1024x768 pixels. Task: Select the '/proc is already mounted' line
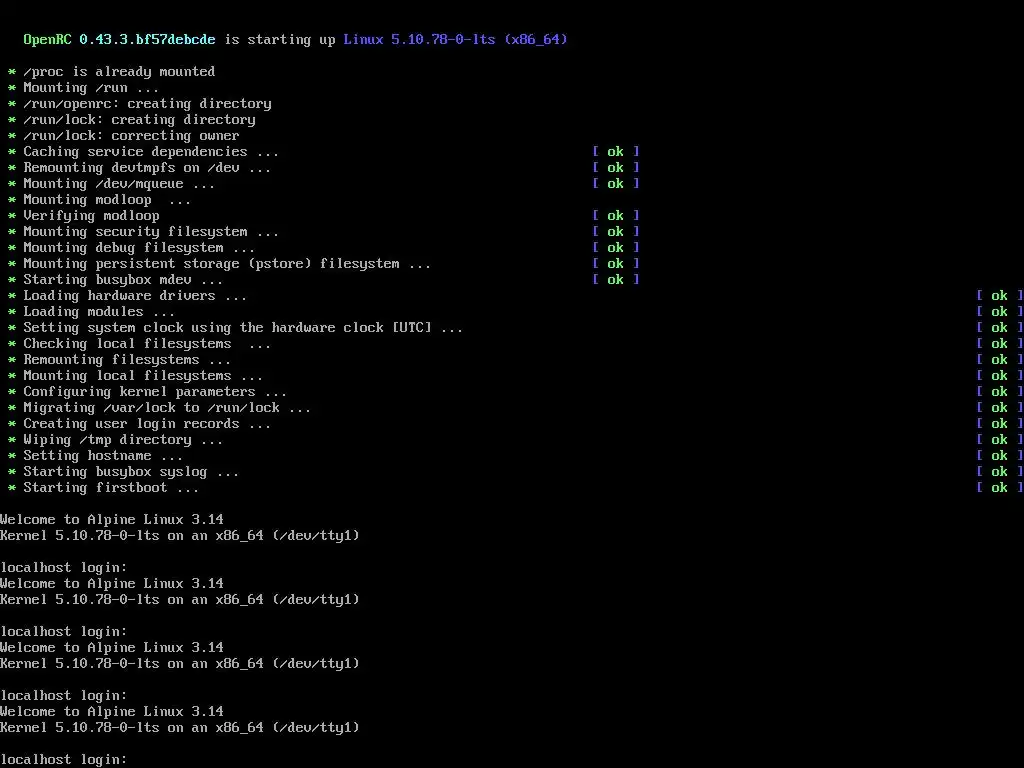pos(119,72)
